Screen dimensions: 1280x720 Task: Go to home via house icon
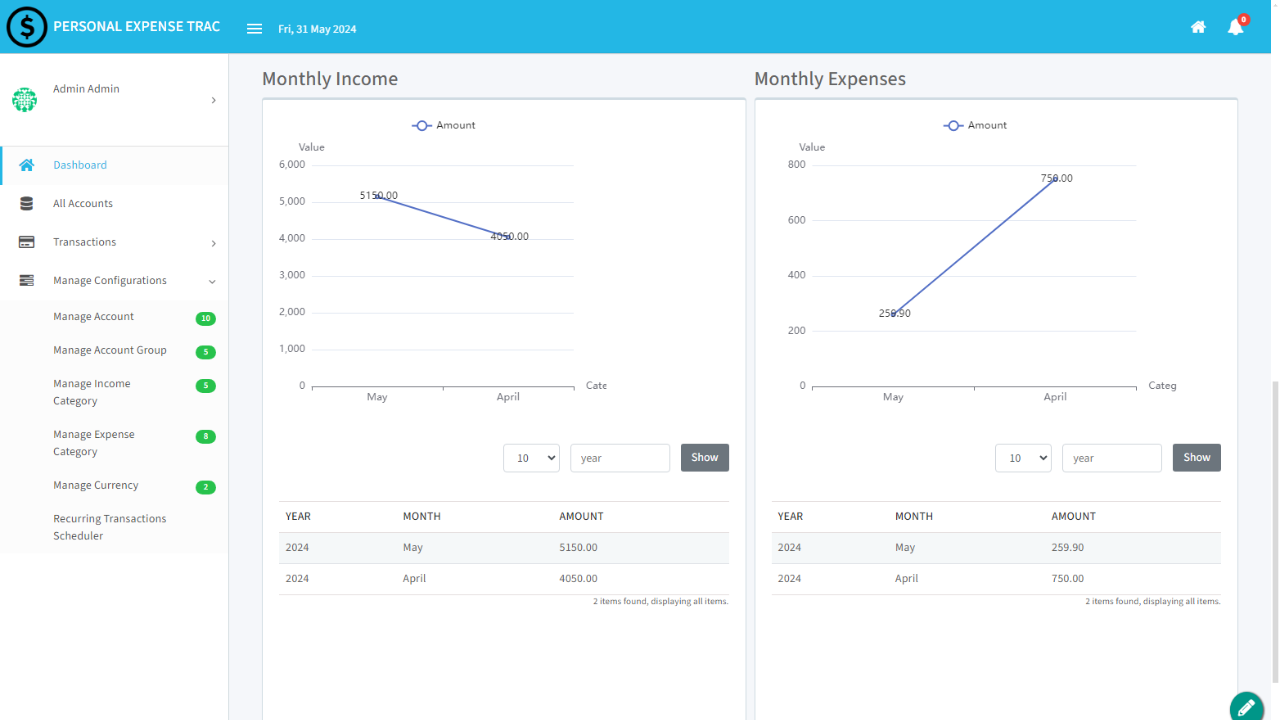point(1198,28)
